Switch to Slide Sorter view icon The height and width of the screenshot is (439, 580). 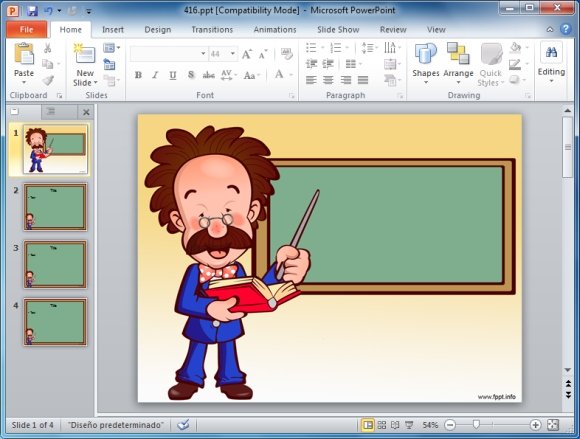pos(382,425)
